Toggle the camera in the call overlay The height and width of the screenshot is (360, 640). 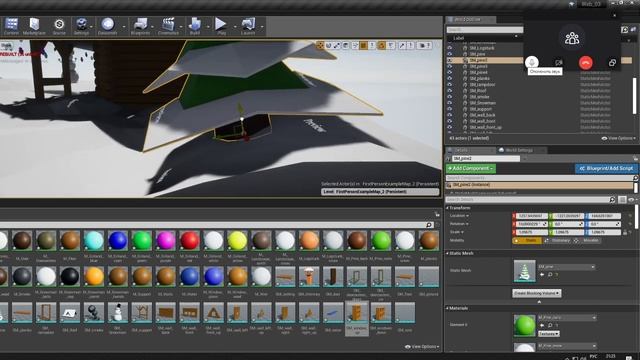pos(559,62)
